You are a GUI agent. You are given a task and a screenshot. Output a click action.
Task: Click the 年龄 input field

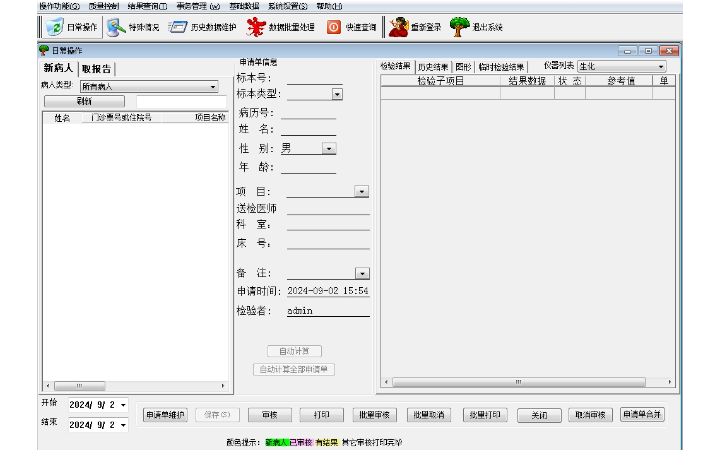(309, 167)
